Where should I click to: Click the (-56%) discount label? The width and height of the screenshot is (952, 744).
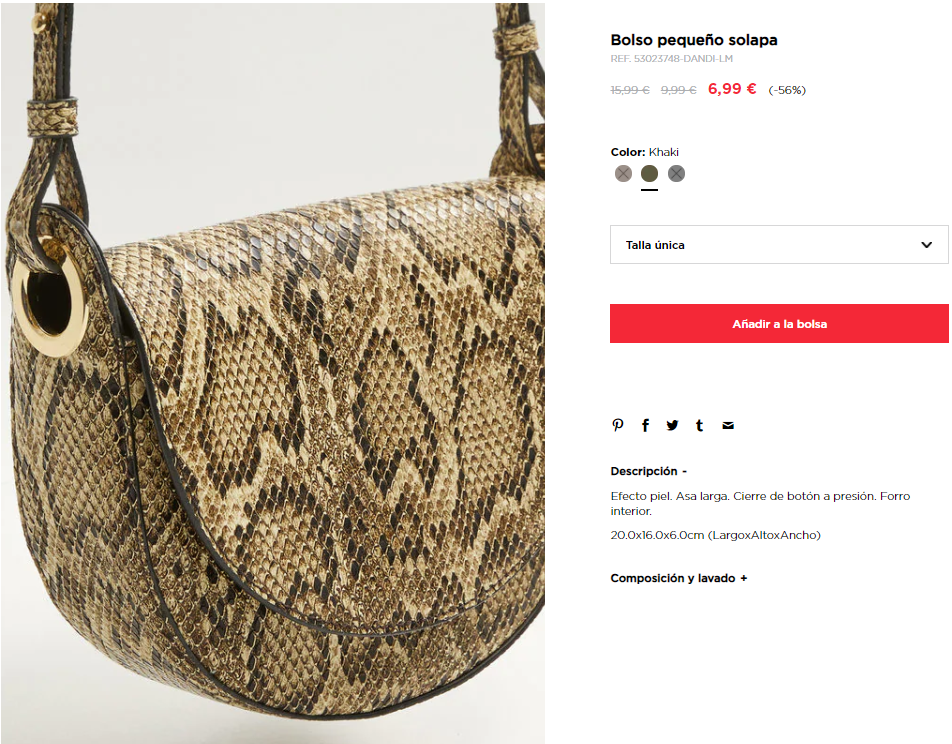(x=787, y=90)
